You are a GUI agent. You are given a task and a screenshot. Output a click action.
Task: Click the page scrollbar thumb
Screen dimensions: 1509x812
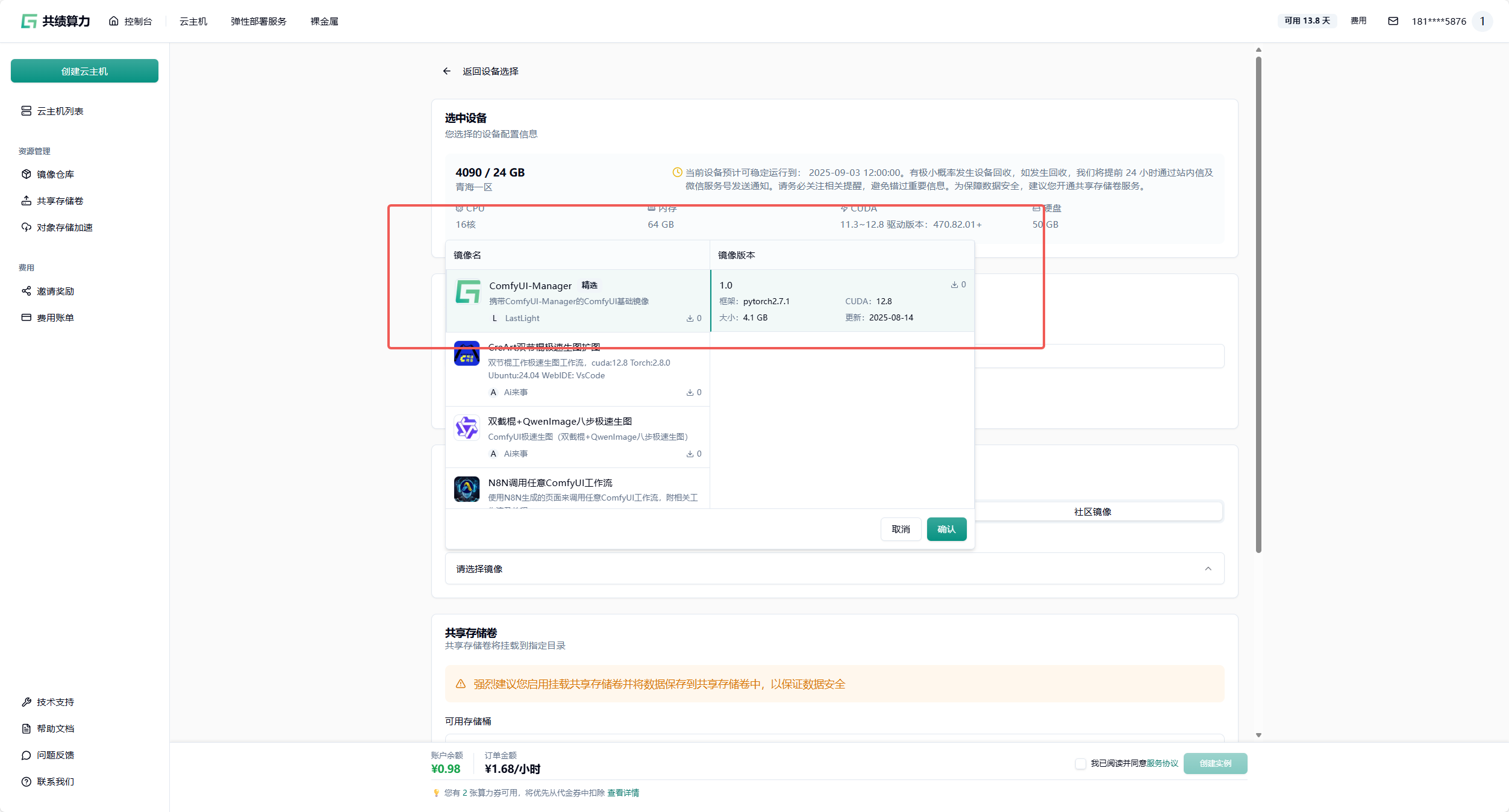(1258, 304)
